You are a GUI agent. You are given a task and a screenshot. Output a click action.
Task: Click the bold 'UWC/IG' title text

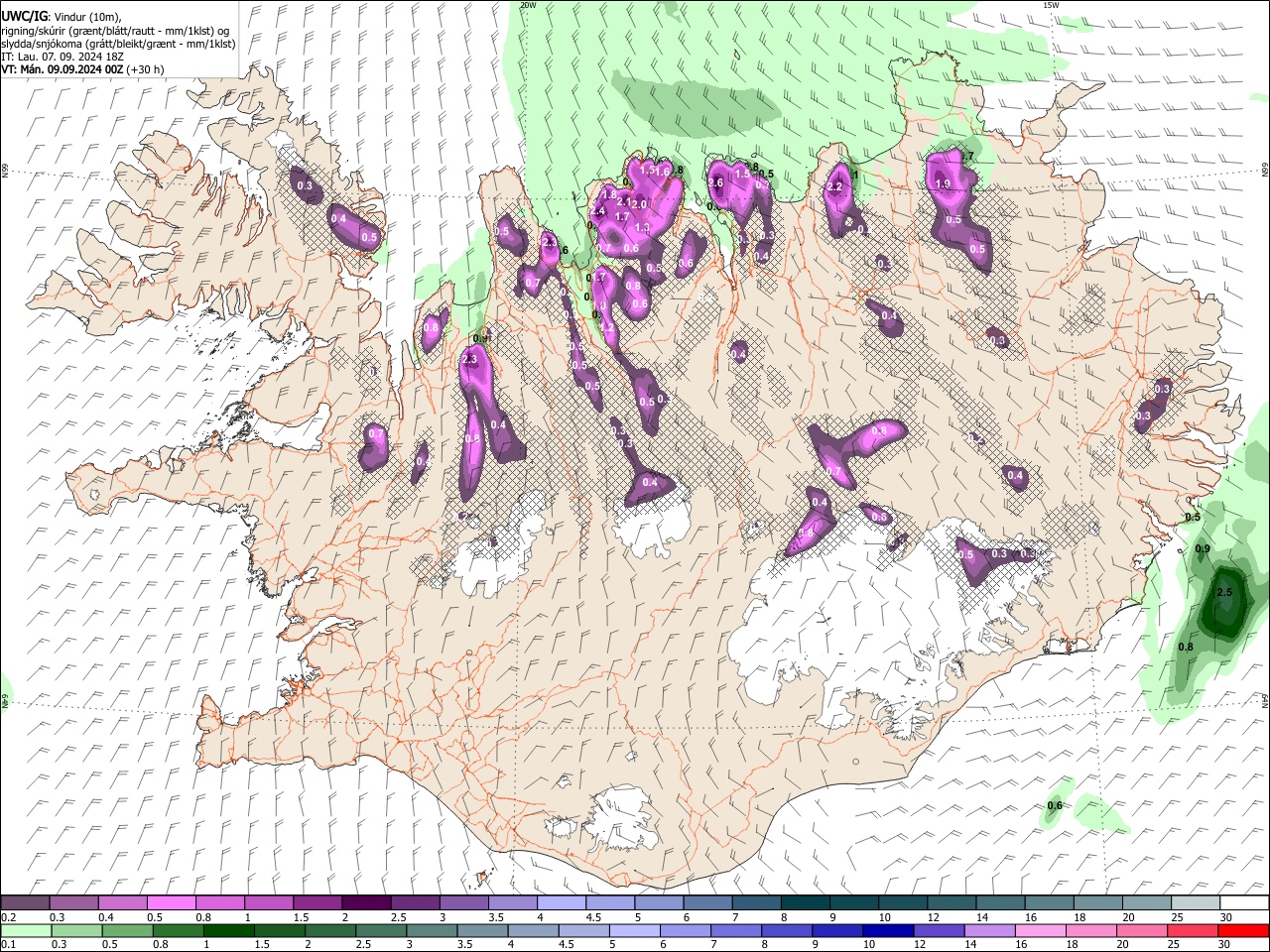click(23, 17)
